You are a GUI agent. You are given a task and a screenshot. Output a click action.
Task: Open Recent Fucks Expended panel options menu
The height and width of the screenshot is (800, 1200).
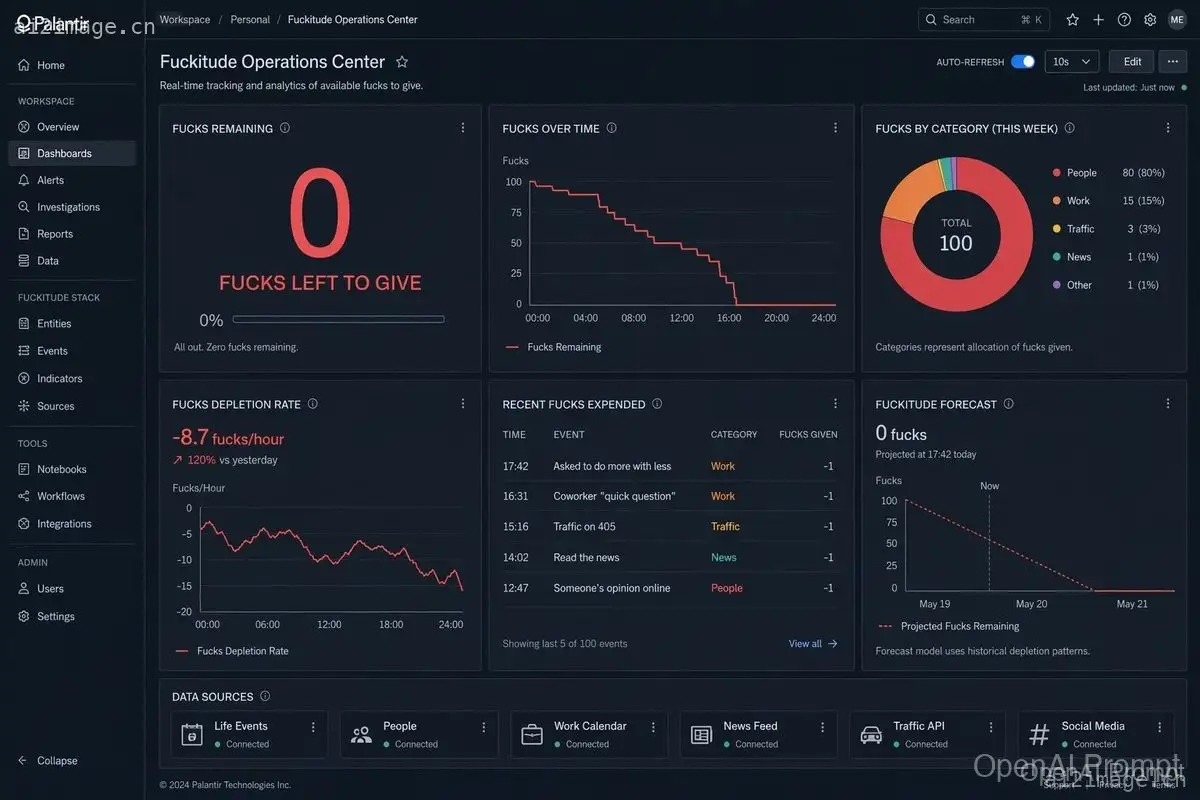tap(835, 404)
